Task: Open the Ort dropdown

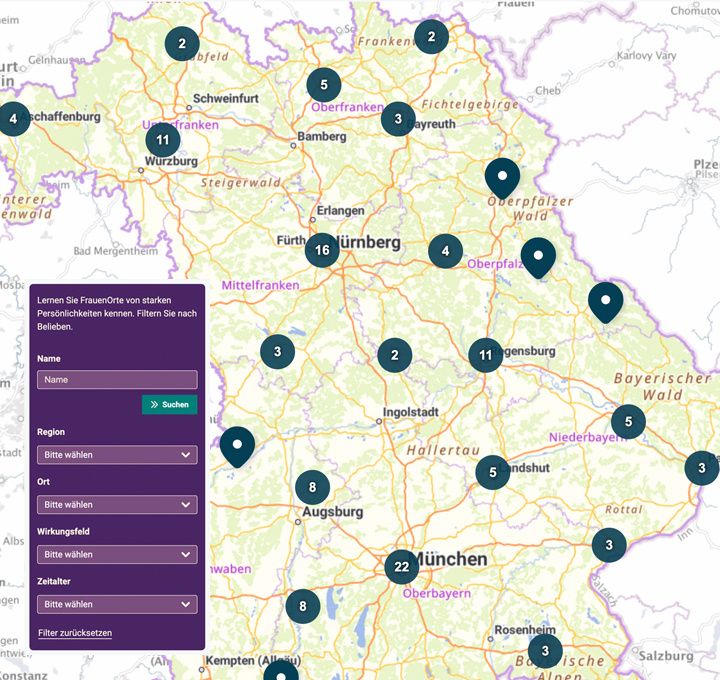Action: [x=118, y=505]
